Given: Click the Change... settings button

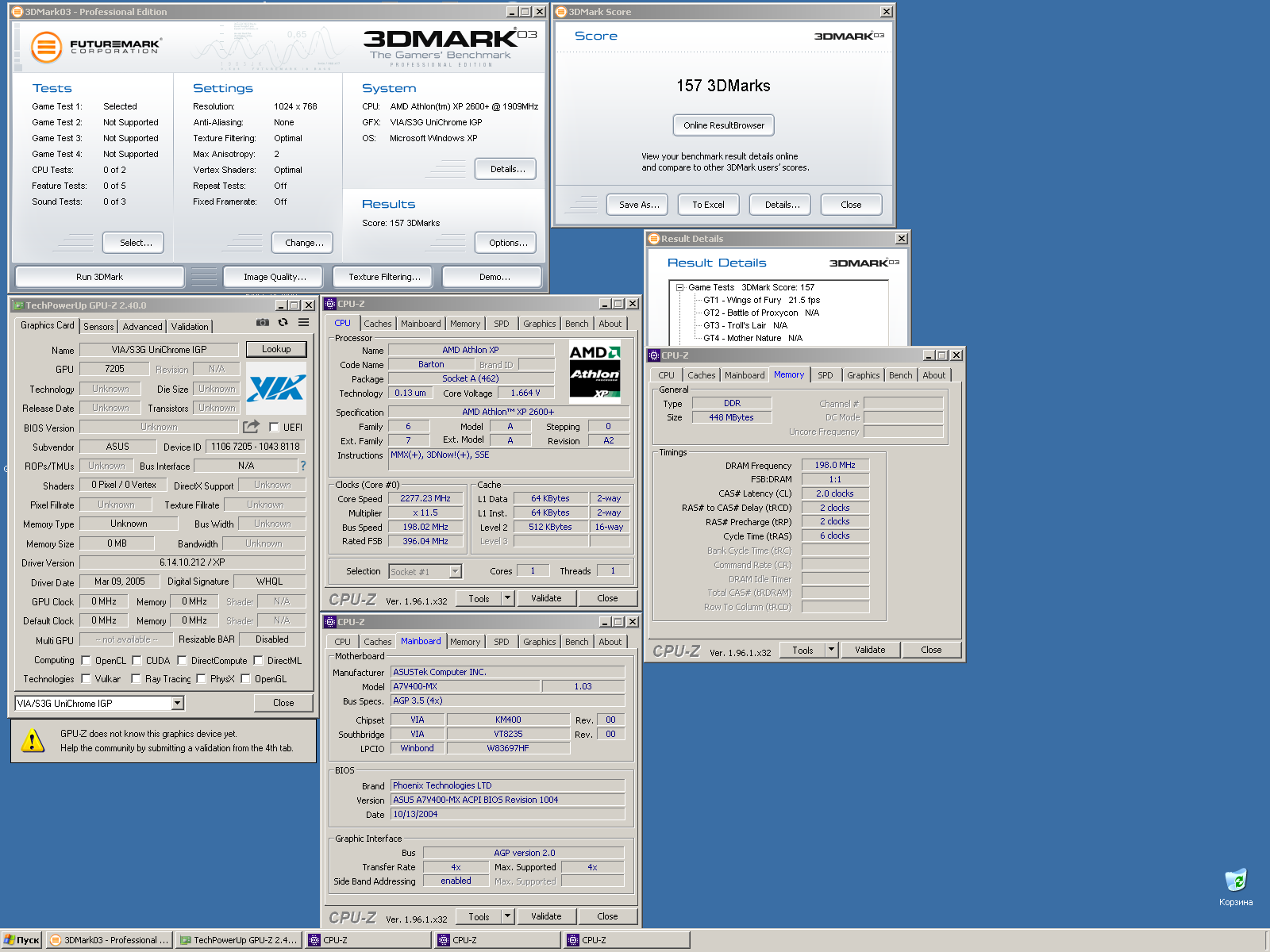Looking at the screenshot, I should pos(304,243).
